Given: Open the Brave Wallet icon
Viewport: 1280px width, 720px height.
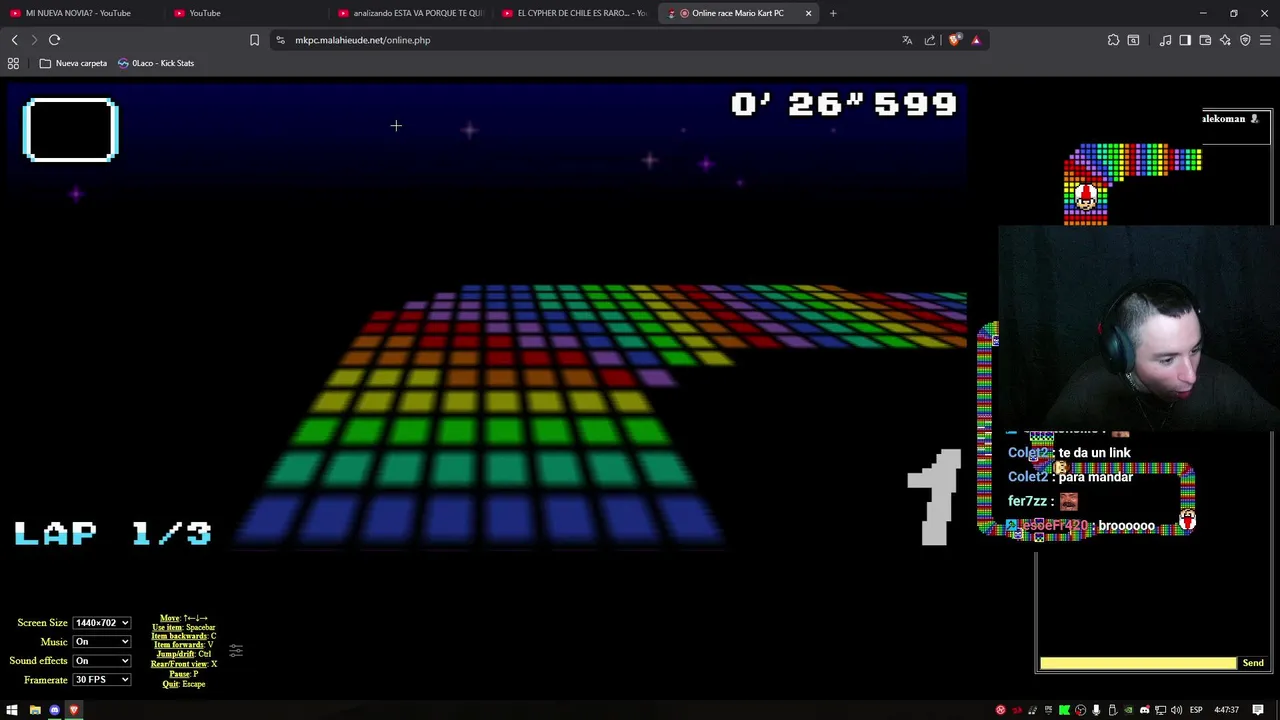Looking at the screenshot, I should click(x=1205, y=40).
